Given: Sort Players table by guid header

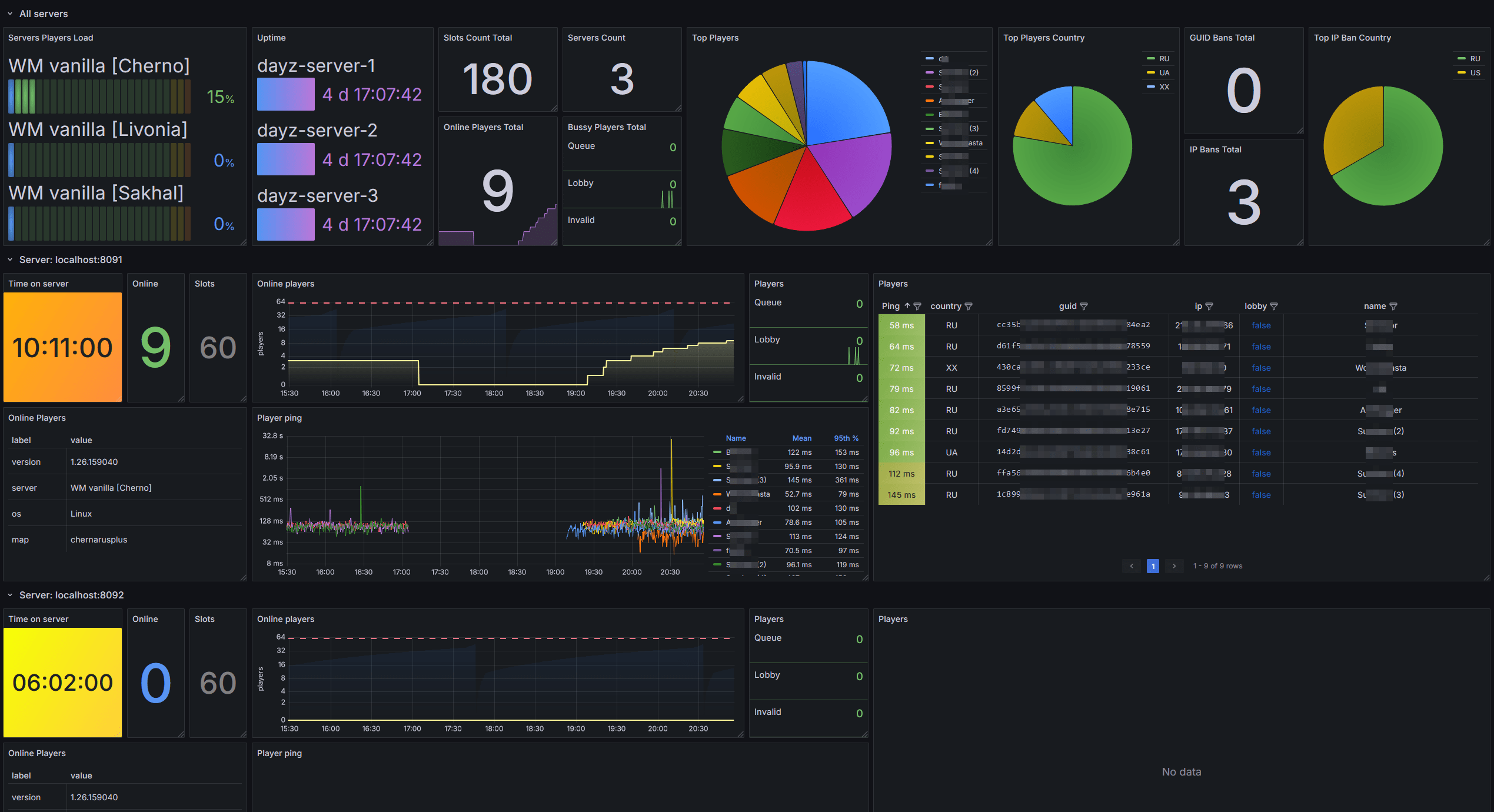Looking at the screenshot, I should 1067,306.
